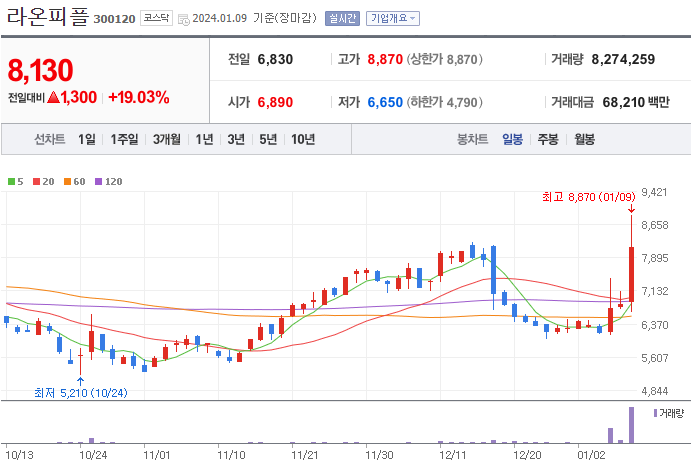Click the 7,132 price axis label
This screenshot has width=691, height=475.
pyautogui.click(x=654, y=291)
